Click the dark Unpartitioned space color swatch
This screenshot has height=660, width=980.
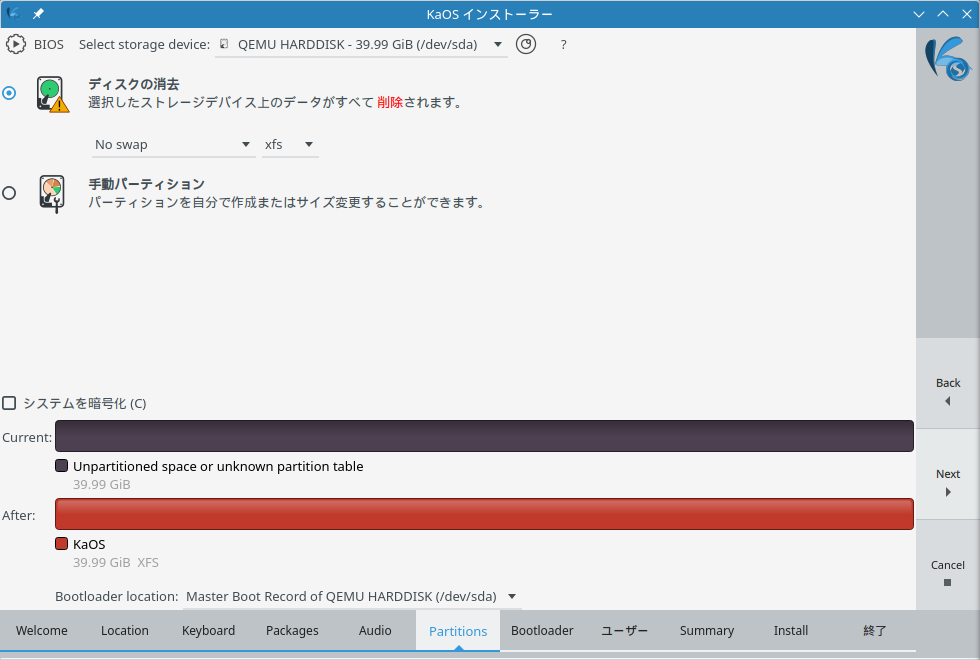(61, 466)
